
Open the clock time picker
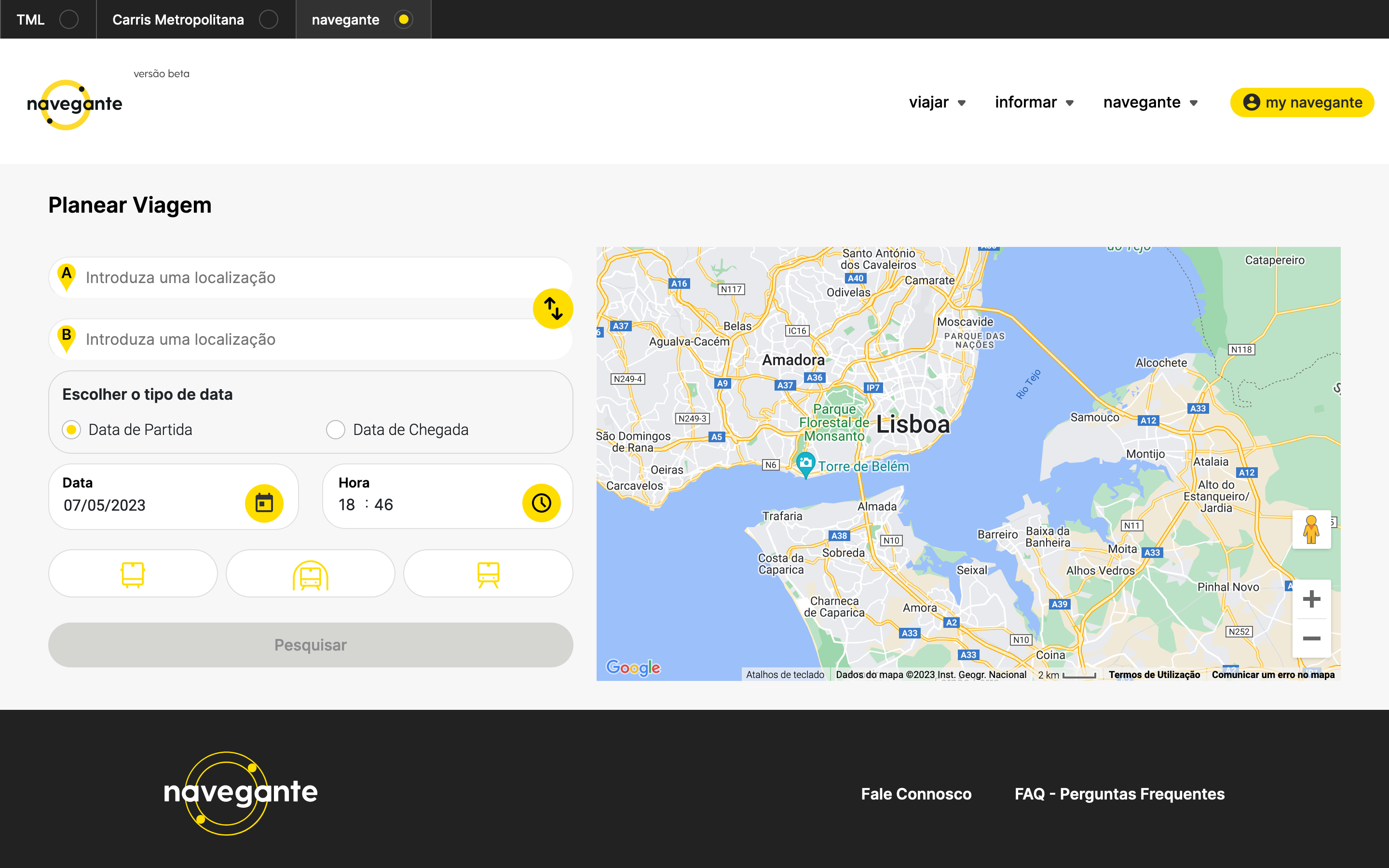tap(541, 503)
